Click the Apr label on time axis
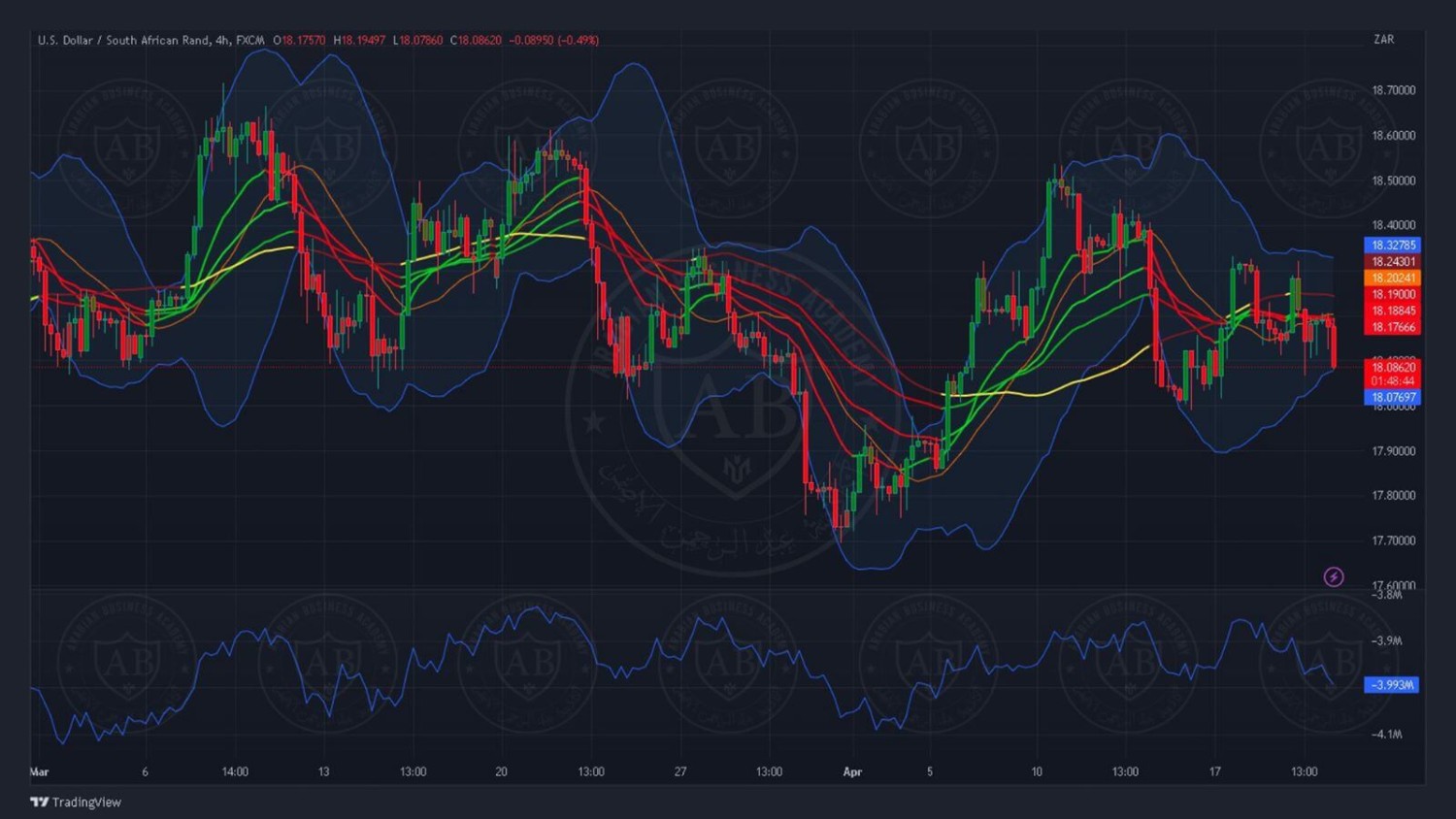 852,772
